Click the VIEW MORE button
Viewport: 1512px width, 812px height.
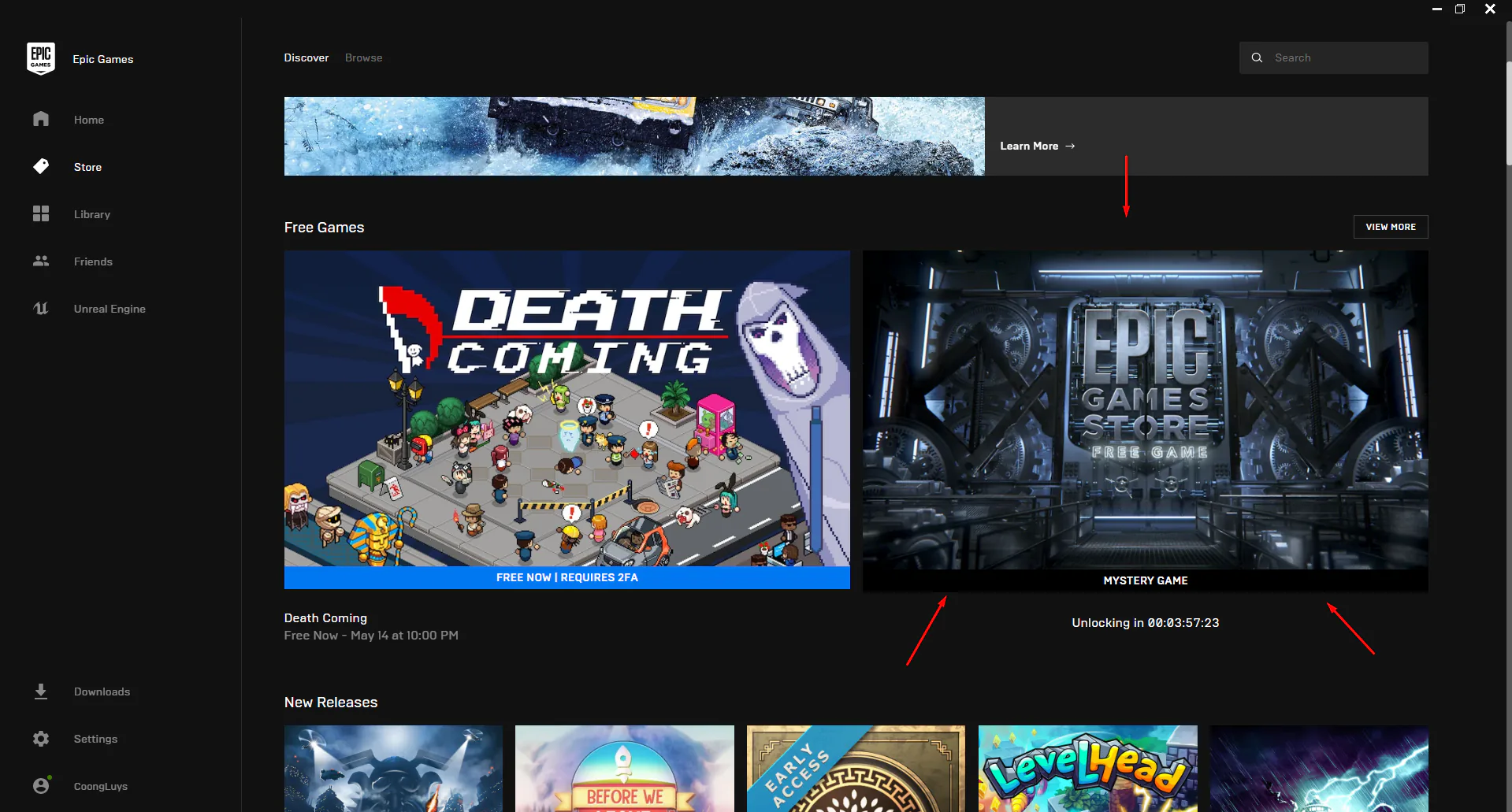[x=1391, y=227]
